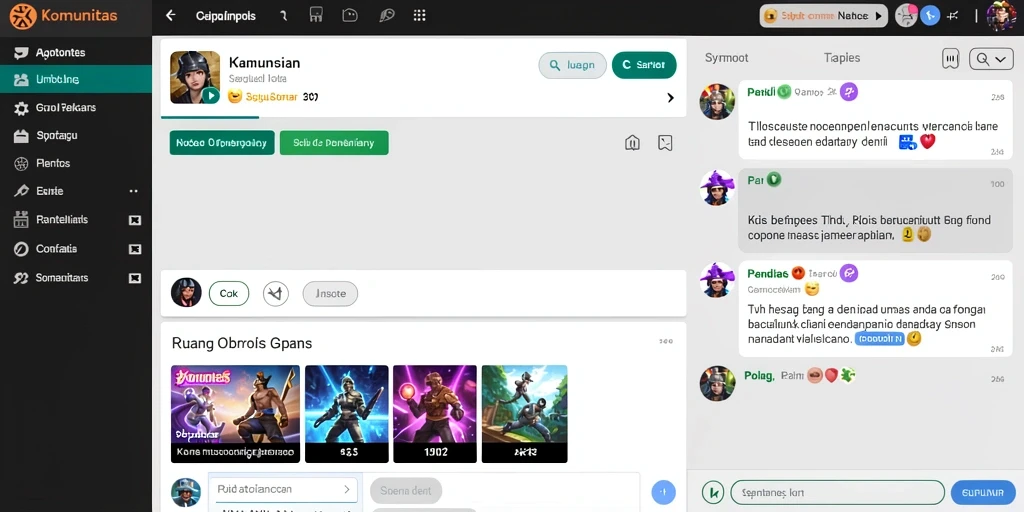The height and width of the screenshot is (512, 1024).
Task: Toggle the checkbox next to Confatis
Action: pos(135,249)
